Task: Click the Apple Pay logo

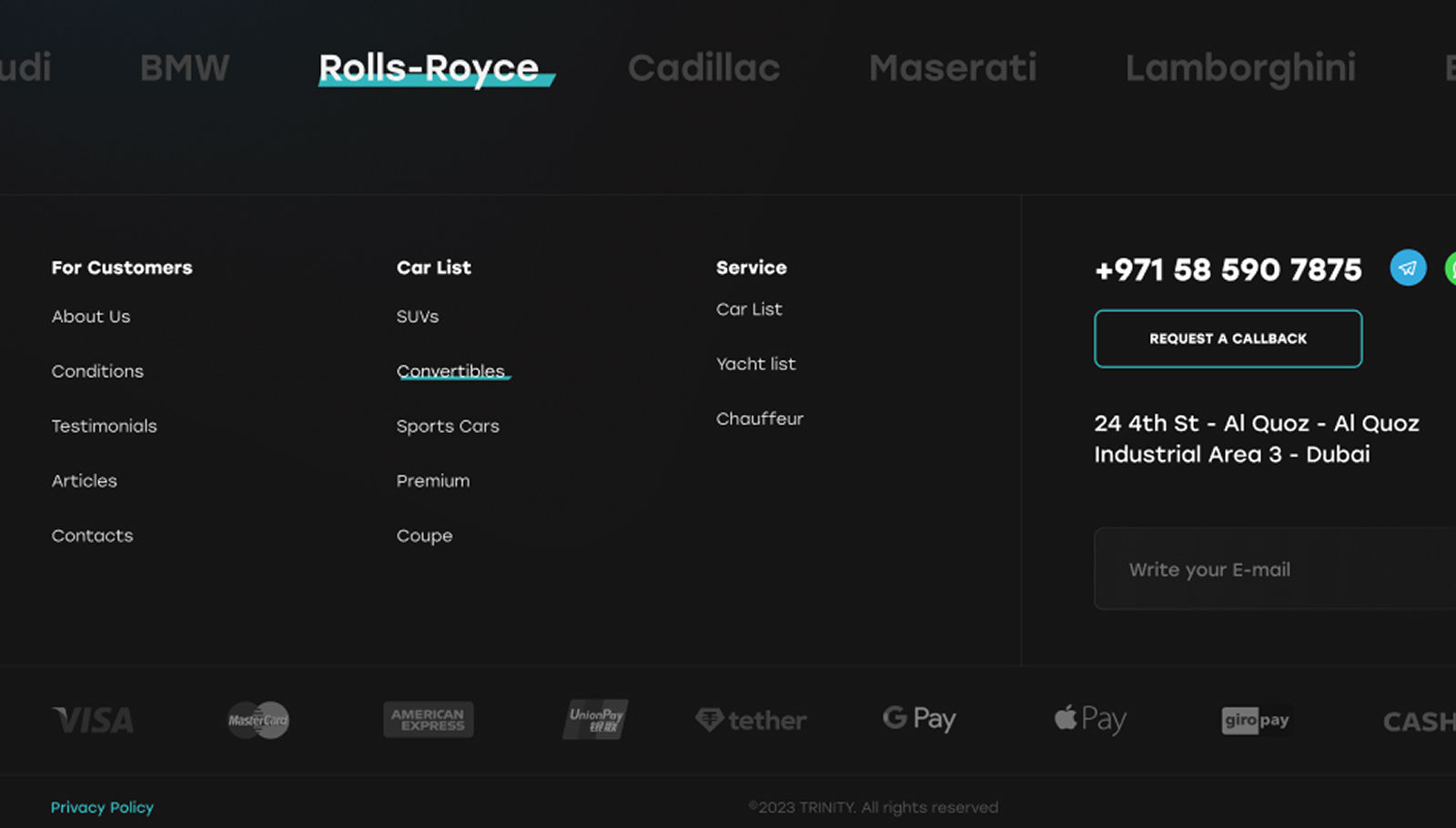Action: pyautogui.click(x=1090, y=719)
